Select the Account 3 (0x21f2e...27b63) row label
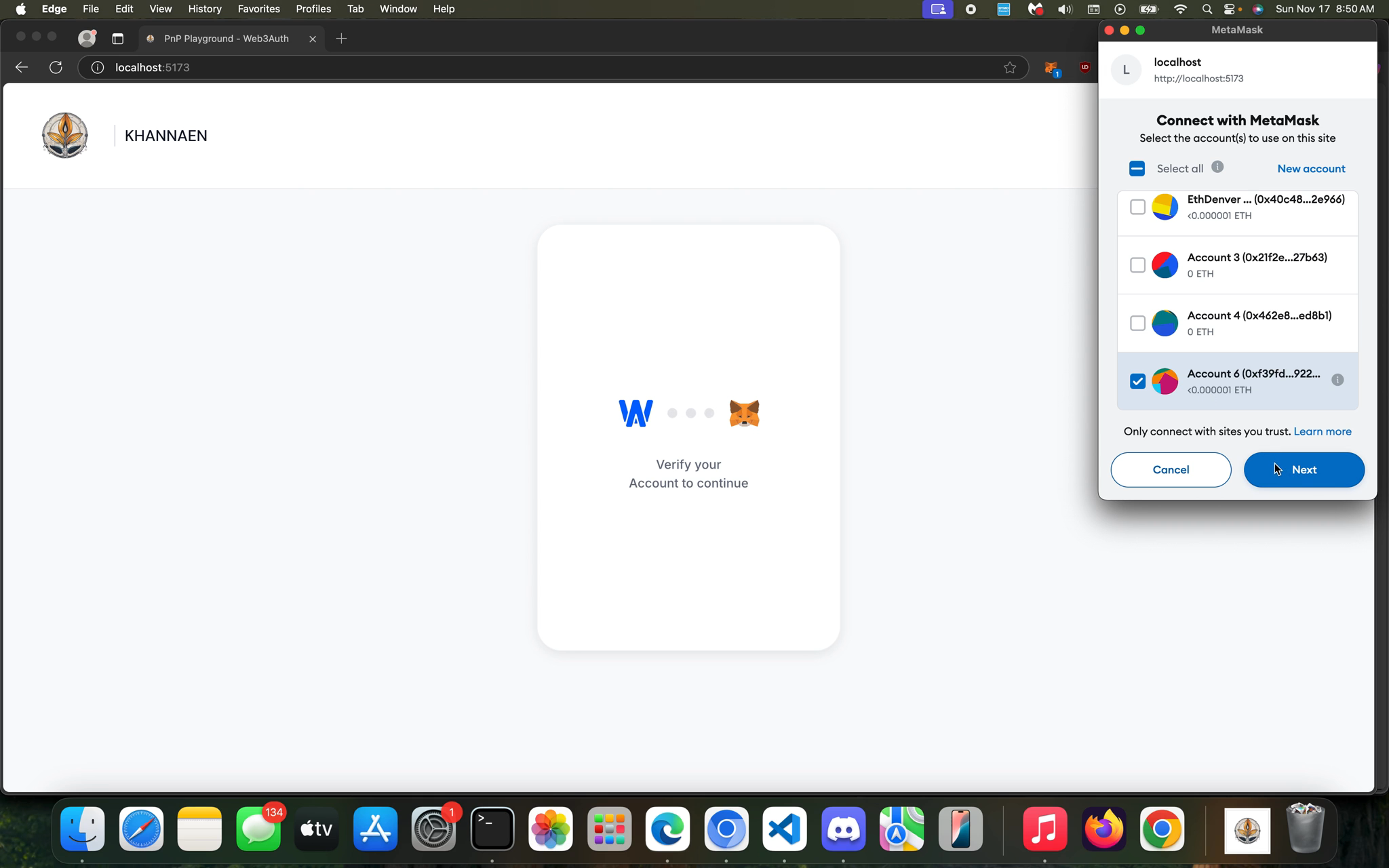 (x=1257, y=258)
